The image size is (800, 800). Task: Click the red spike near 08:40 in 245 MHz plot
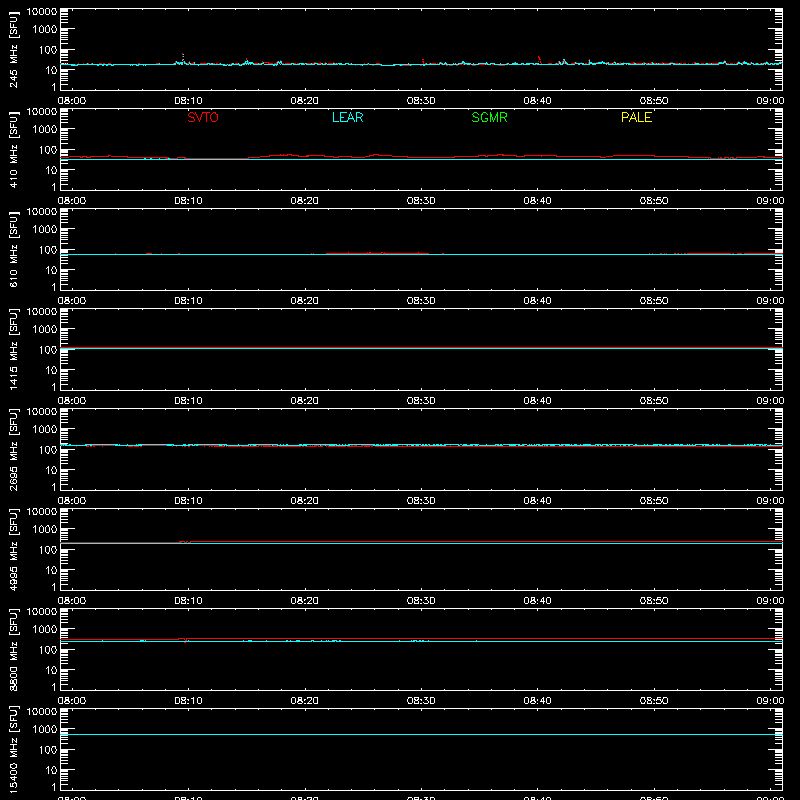click(539, 59)
